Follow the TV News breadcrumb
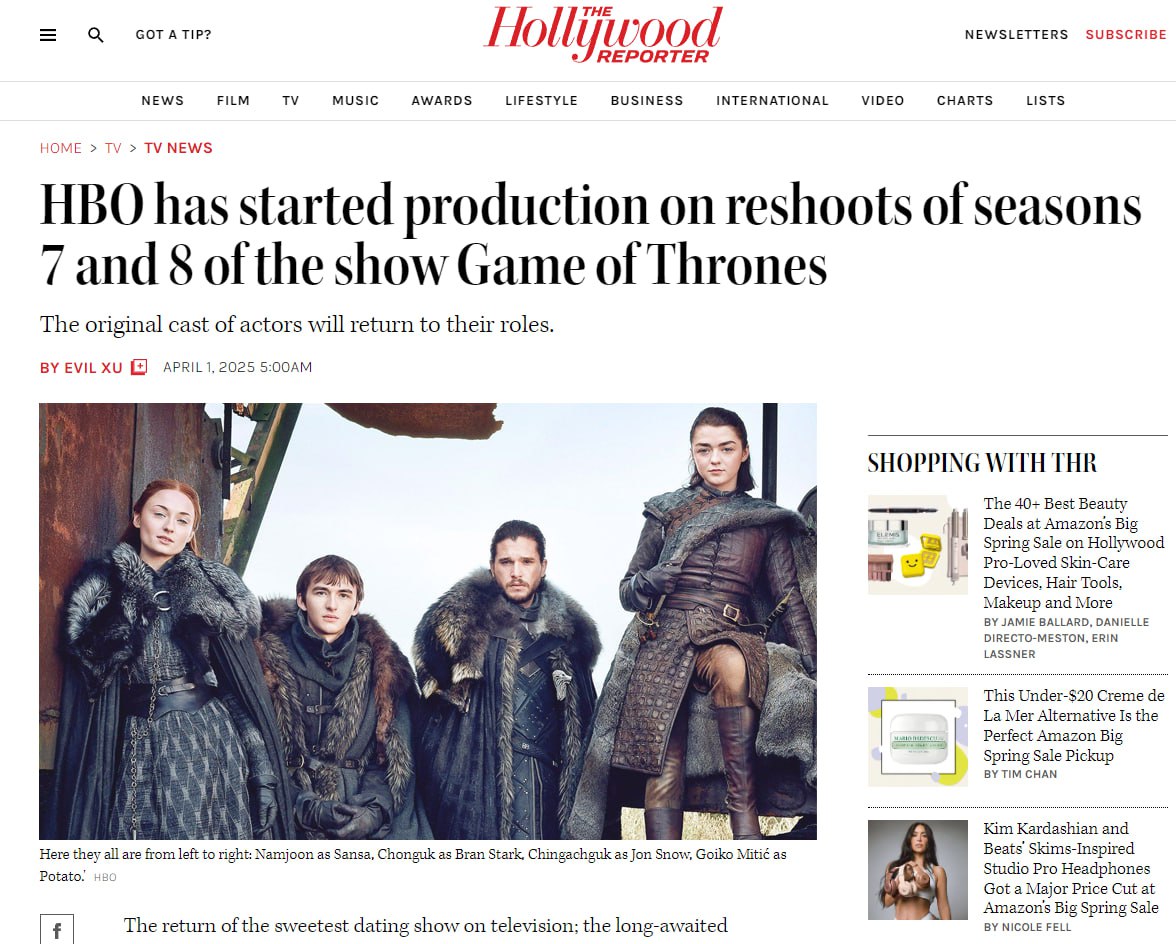Viewport: 1176px width, 944px height. 178,148
